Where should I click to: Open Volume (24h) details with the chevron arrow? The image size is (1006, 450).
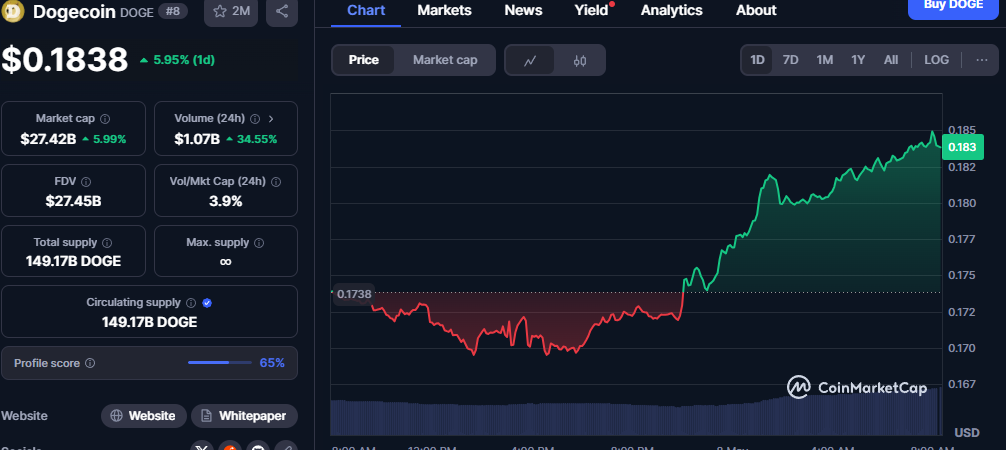(271, 119)
